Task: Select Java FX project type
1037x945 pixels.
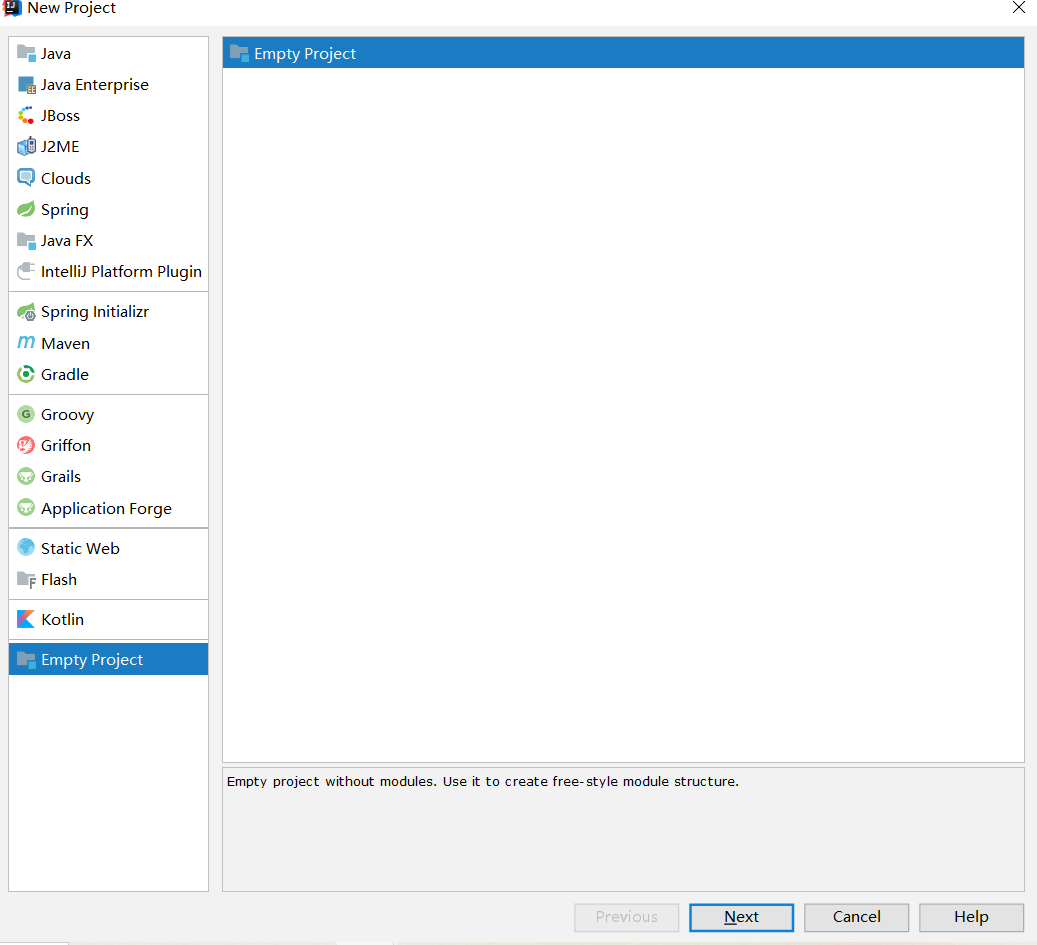Action: pyautogui.click(x=108, y=241)
